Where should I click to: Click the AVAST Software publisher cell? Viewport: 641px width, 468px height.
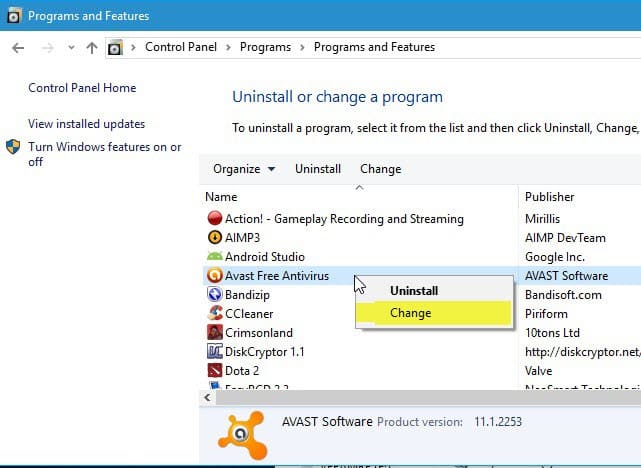tap(567, 276)
